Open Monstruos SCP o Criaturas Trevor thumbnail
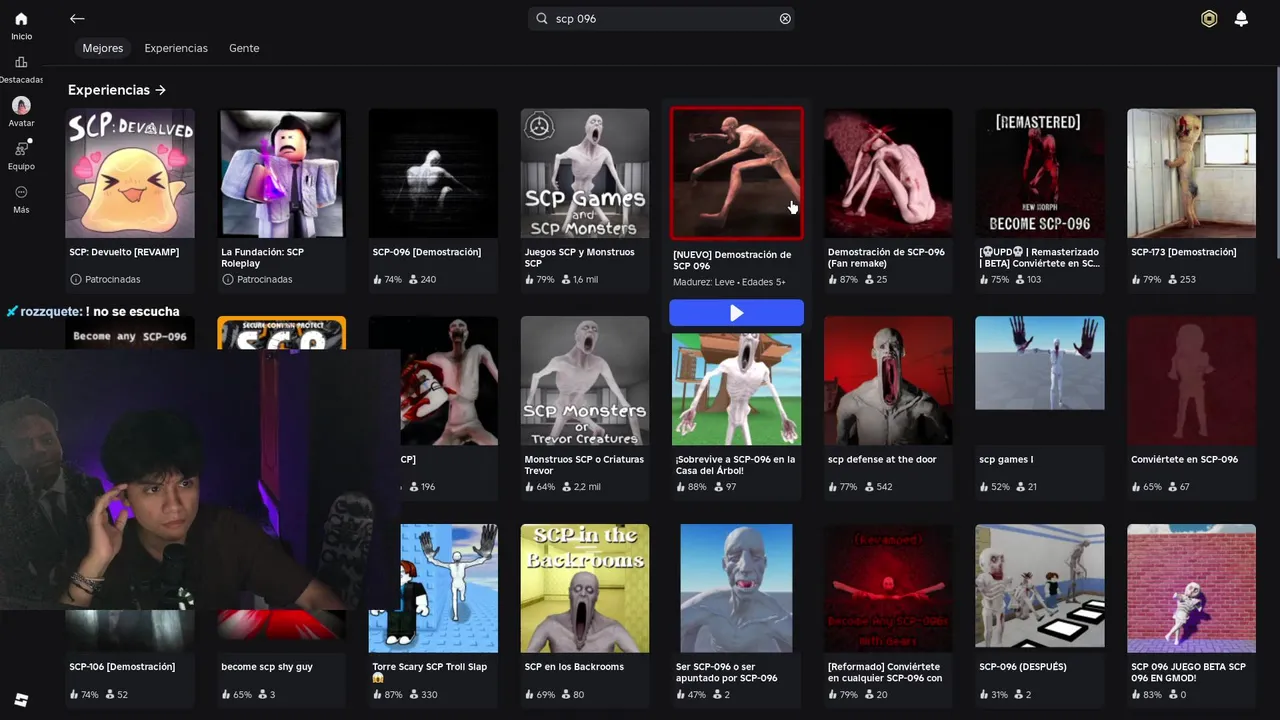This screenshot has width=1280, height=720. click(585, 381)
